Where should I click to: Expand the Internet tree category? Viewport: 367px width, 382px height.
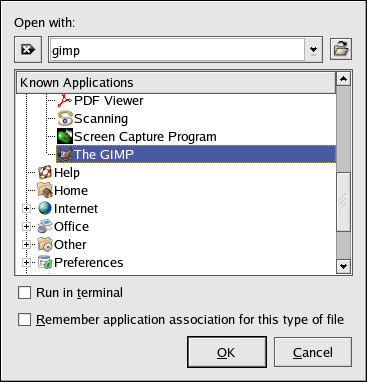tap(26, 209)
